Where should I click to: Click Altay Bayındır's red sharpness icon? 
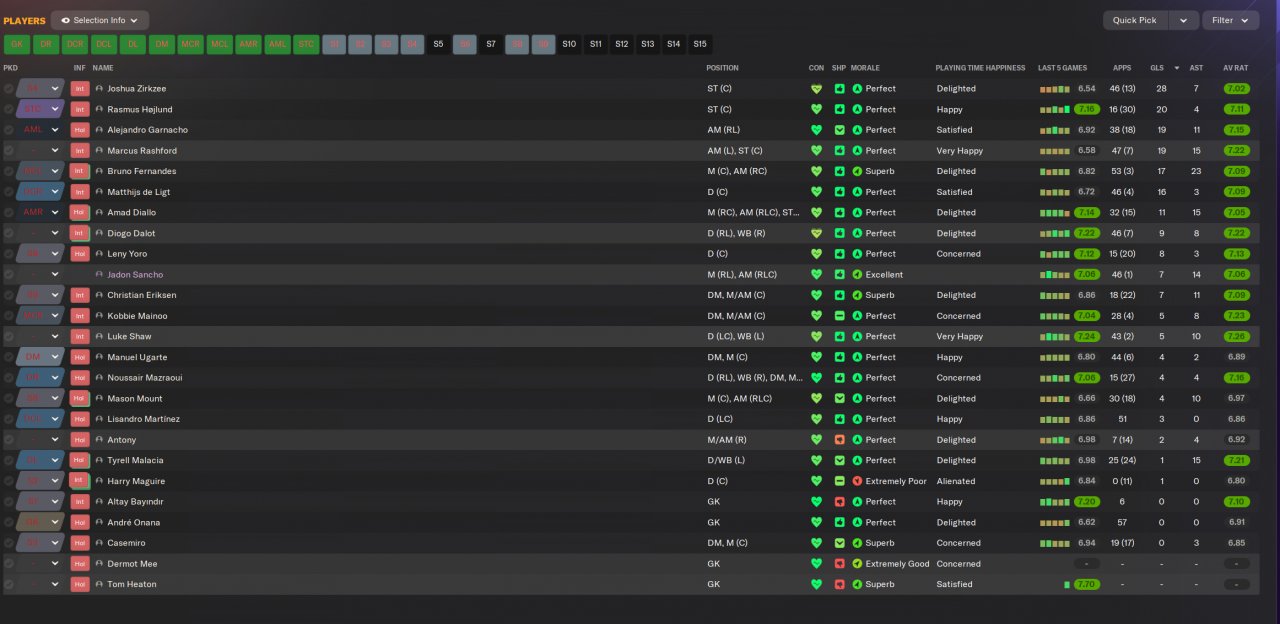(x=839, y=502)
